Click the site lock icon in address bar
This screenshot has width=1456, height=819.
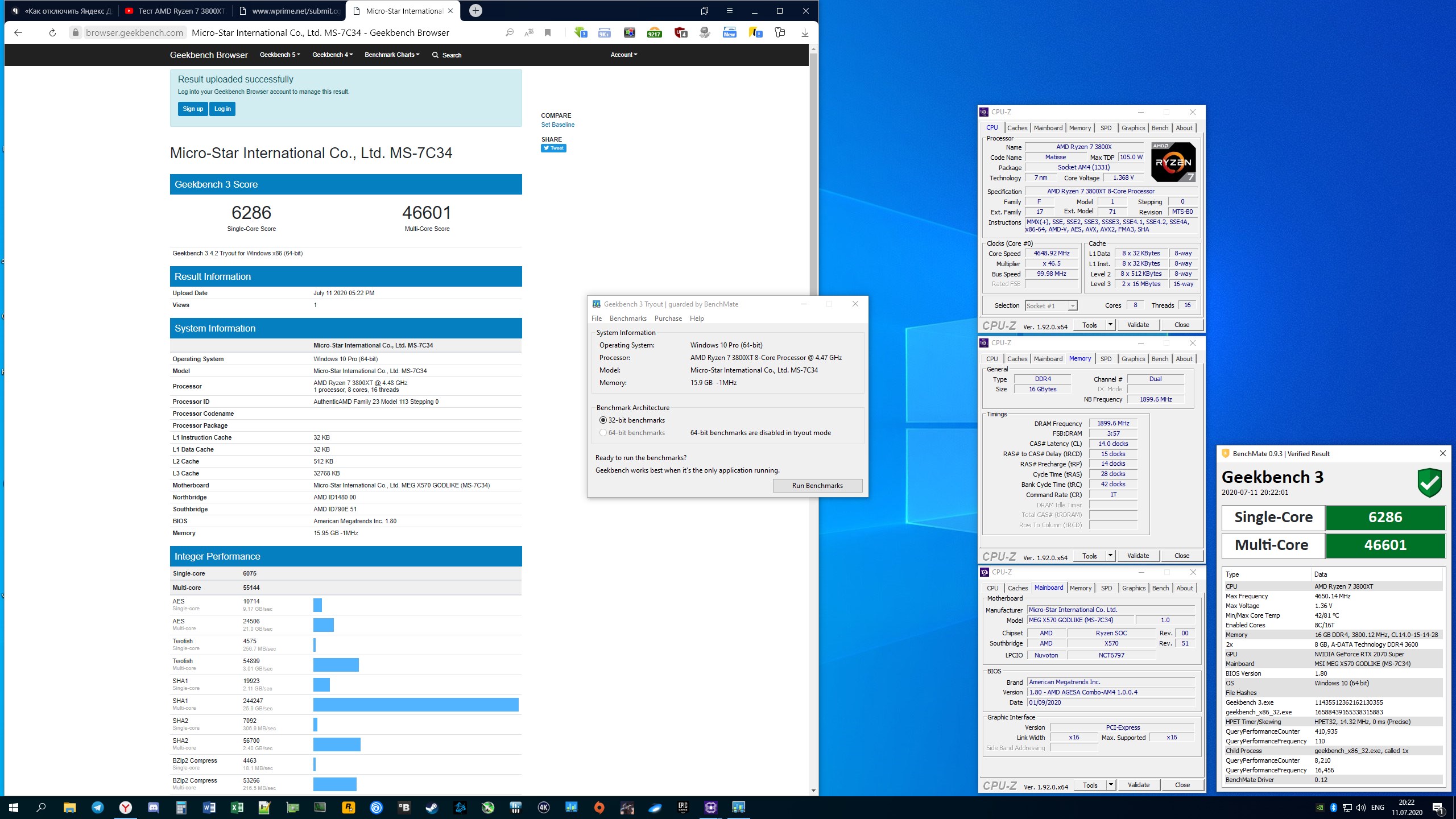click(75, 33)
